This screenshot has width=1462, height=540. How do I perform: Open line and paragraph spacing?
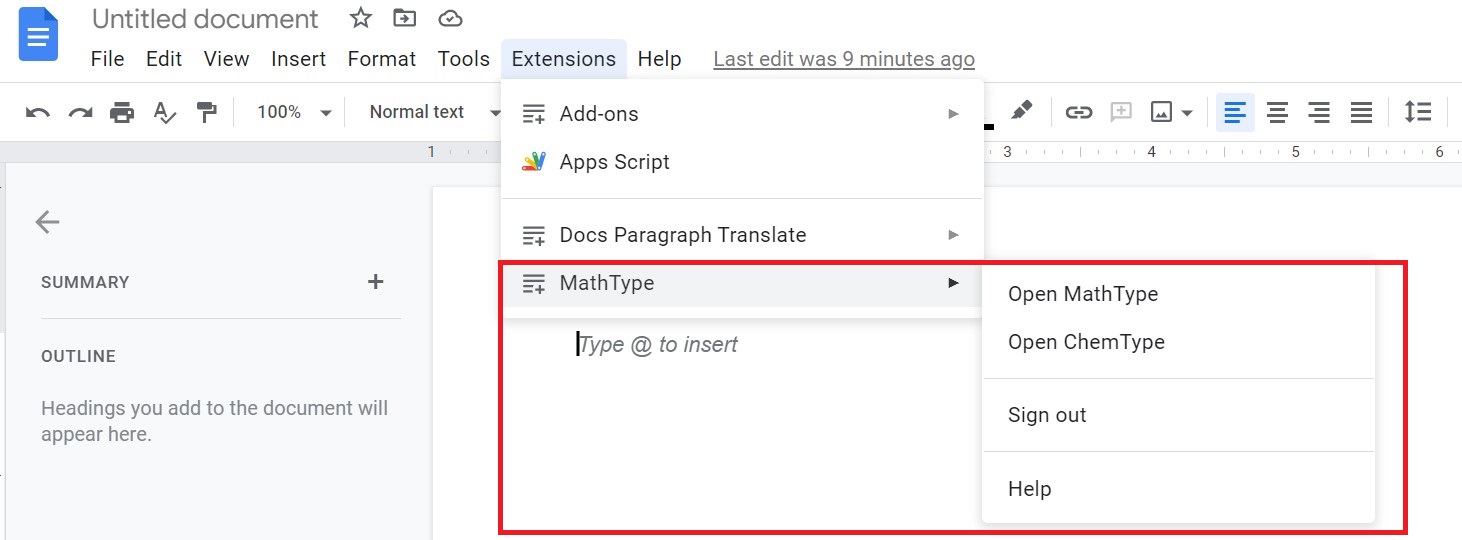click(x=1417, y=113)
